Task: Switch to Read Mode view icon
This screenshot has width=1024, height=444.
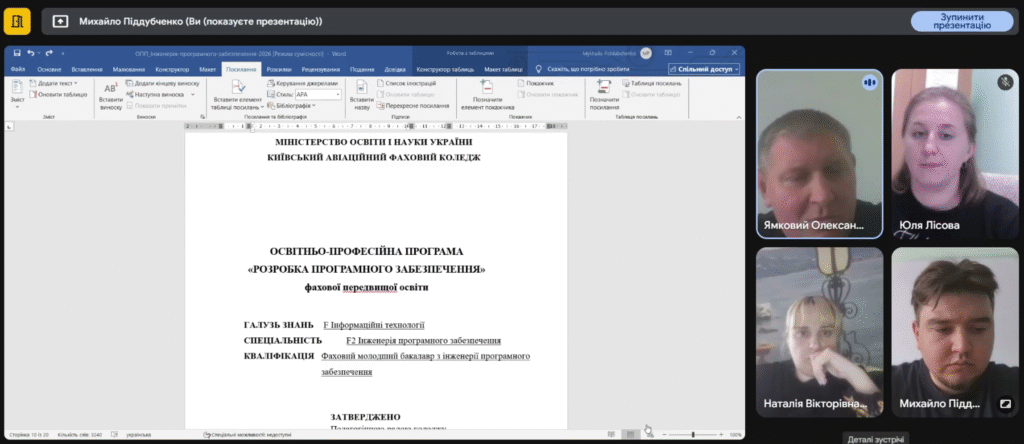Action: [611, 434]
